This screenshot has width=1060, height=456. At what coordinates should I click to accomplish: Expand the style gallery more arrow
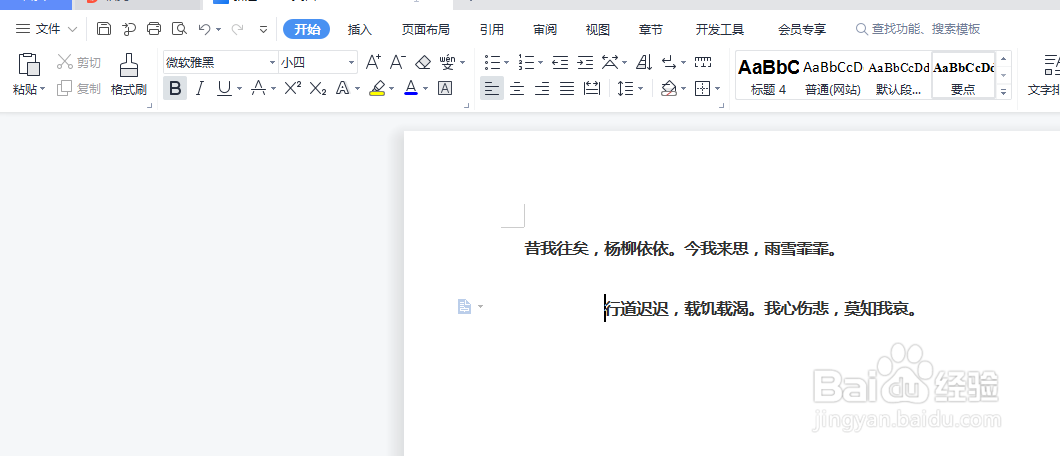coord(1004,91)
